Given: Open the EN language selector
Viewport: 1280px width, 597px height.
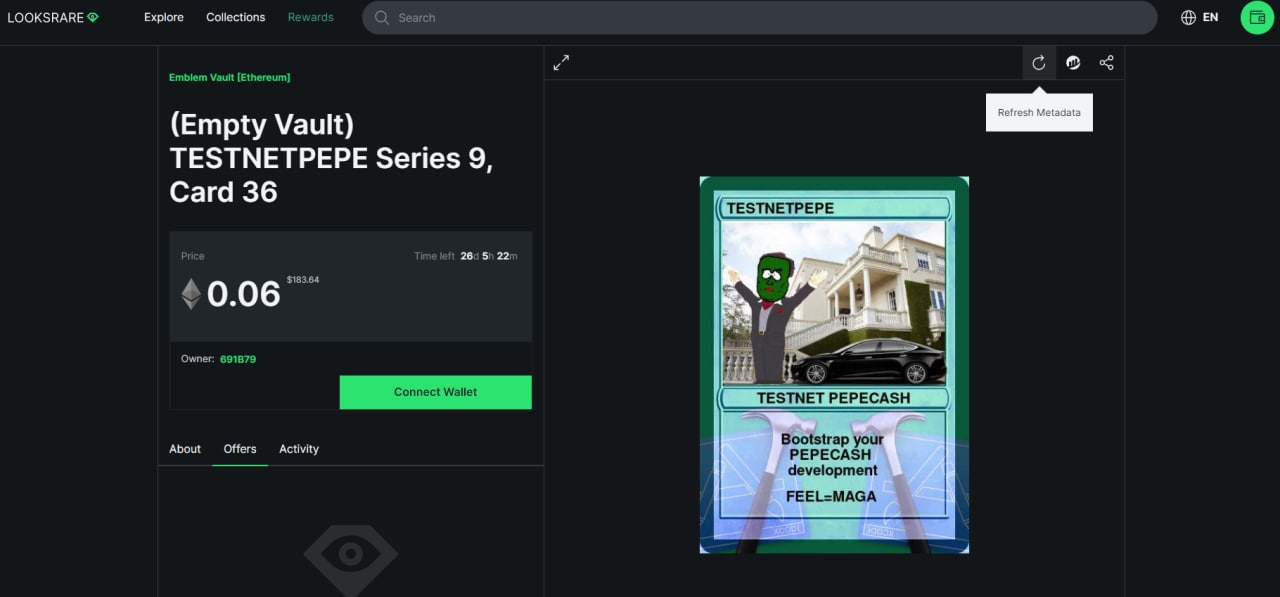Looking at the screenshot, I should coord(1200,17).
